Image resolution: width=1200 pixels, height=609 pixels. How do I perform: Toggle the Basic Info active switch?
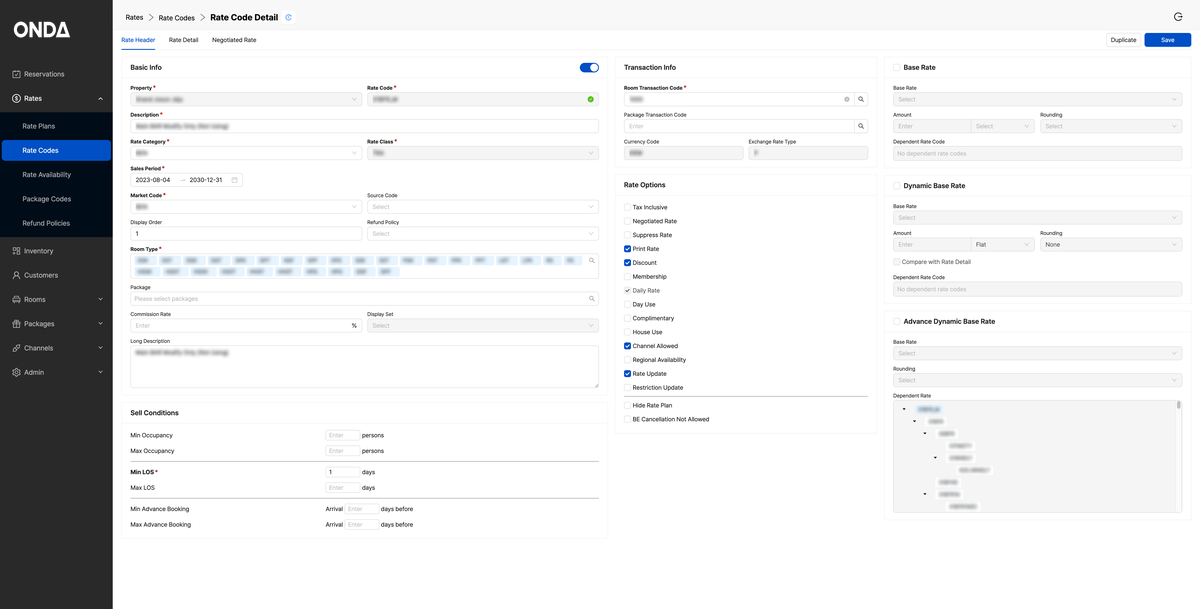pos(589,68)
